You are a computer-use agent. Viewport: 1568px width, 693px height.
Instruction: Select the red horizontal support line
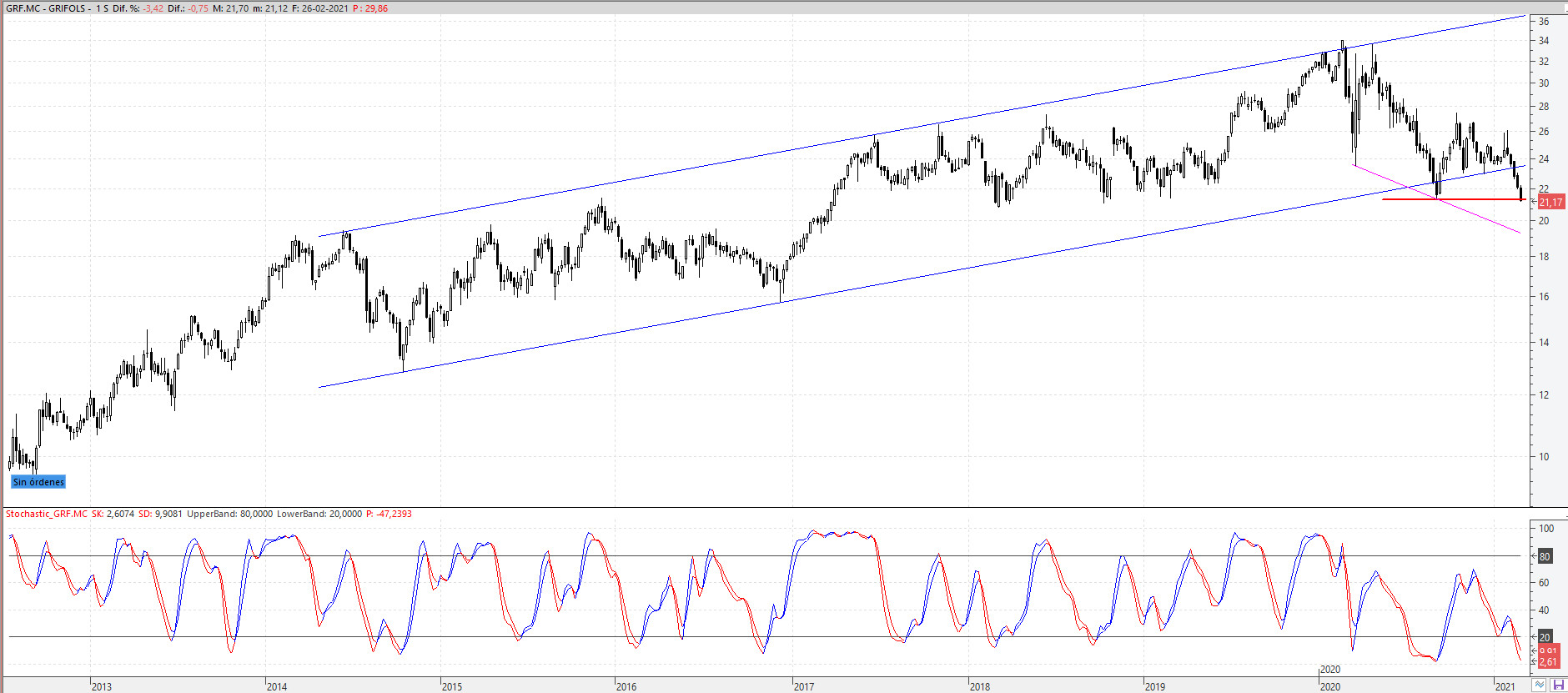pyautogui.click(x=1451, y=199)
